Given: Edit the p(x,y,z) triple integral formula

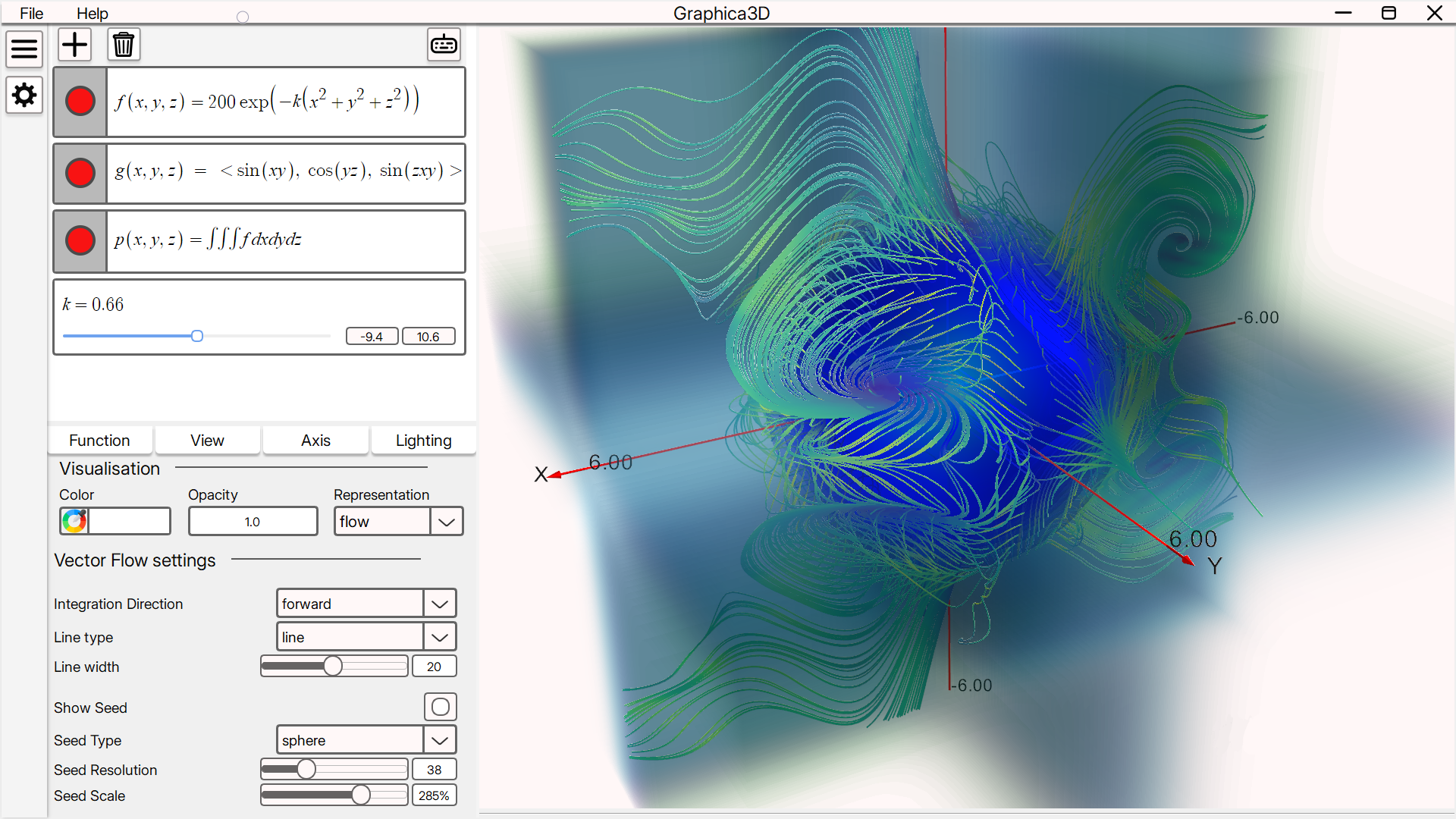Looking at the screenshot, I should pos(285,240).
